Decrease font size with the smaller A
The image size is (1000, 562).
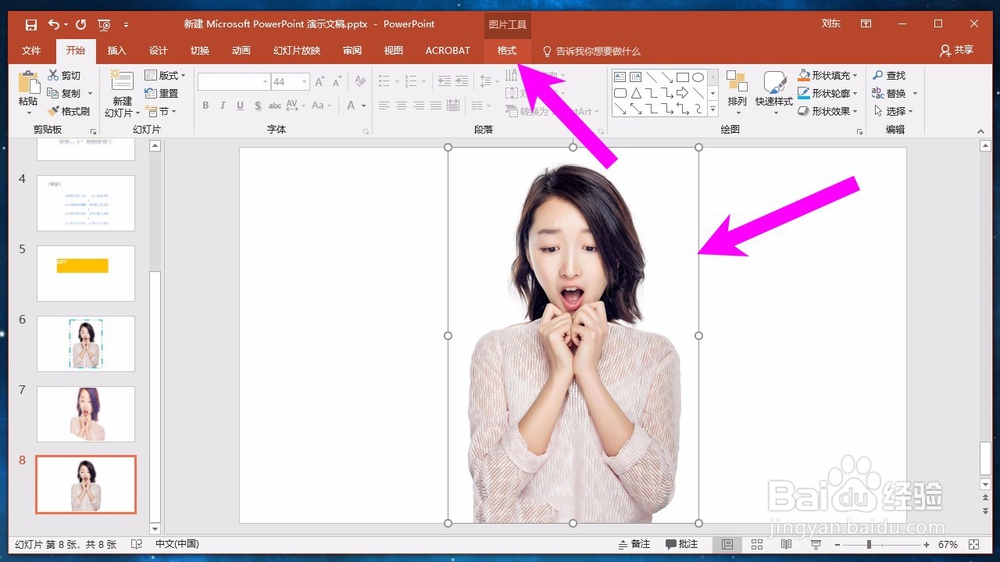[337, 82]
